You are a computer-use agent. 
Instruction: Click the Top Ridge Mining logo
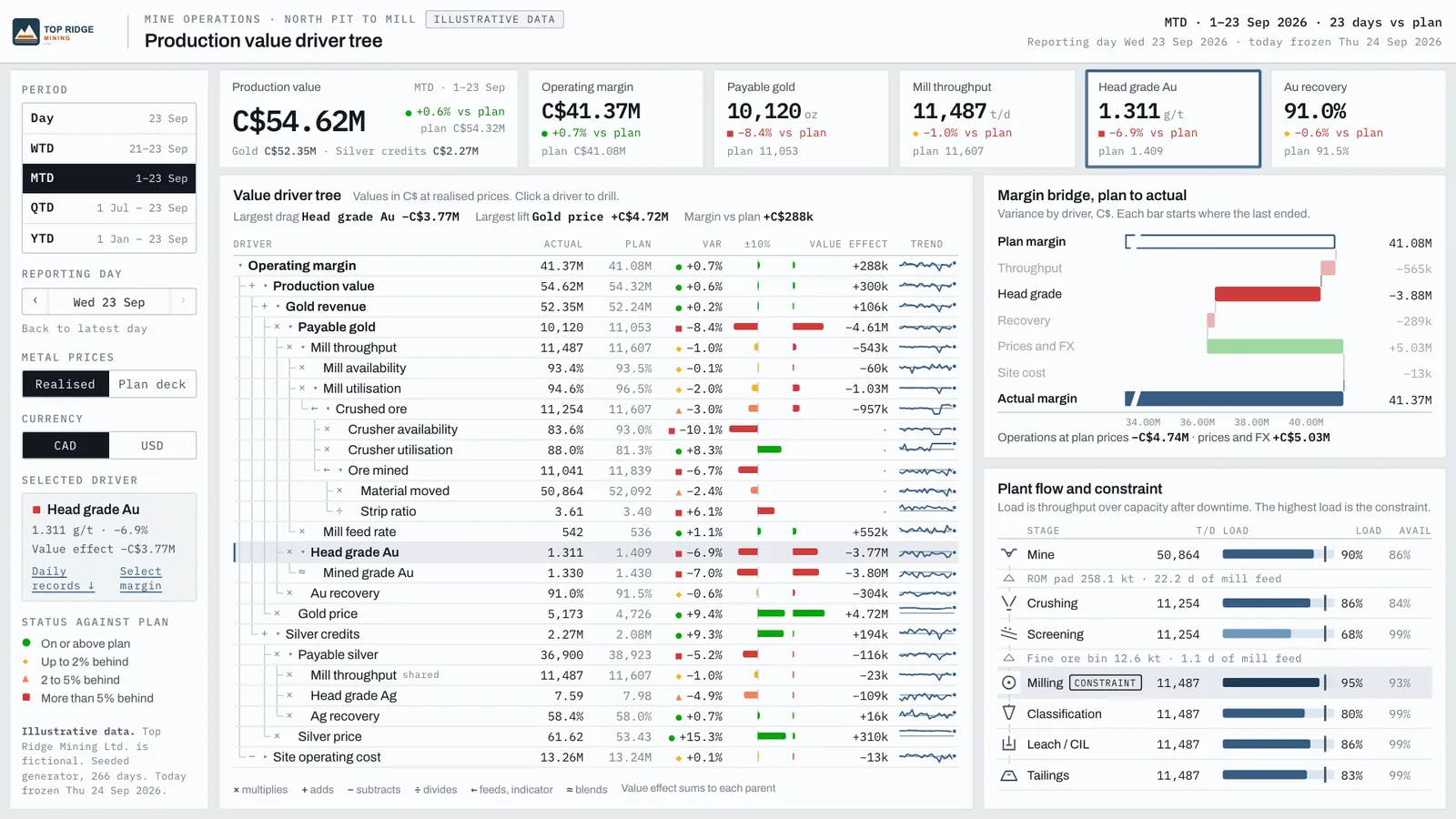[53, 32]
